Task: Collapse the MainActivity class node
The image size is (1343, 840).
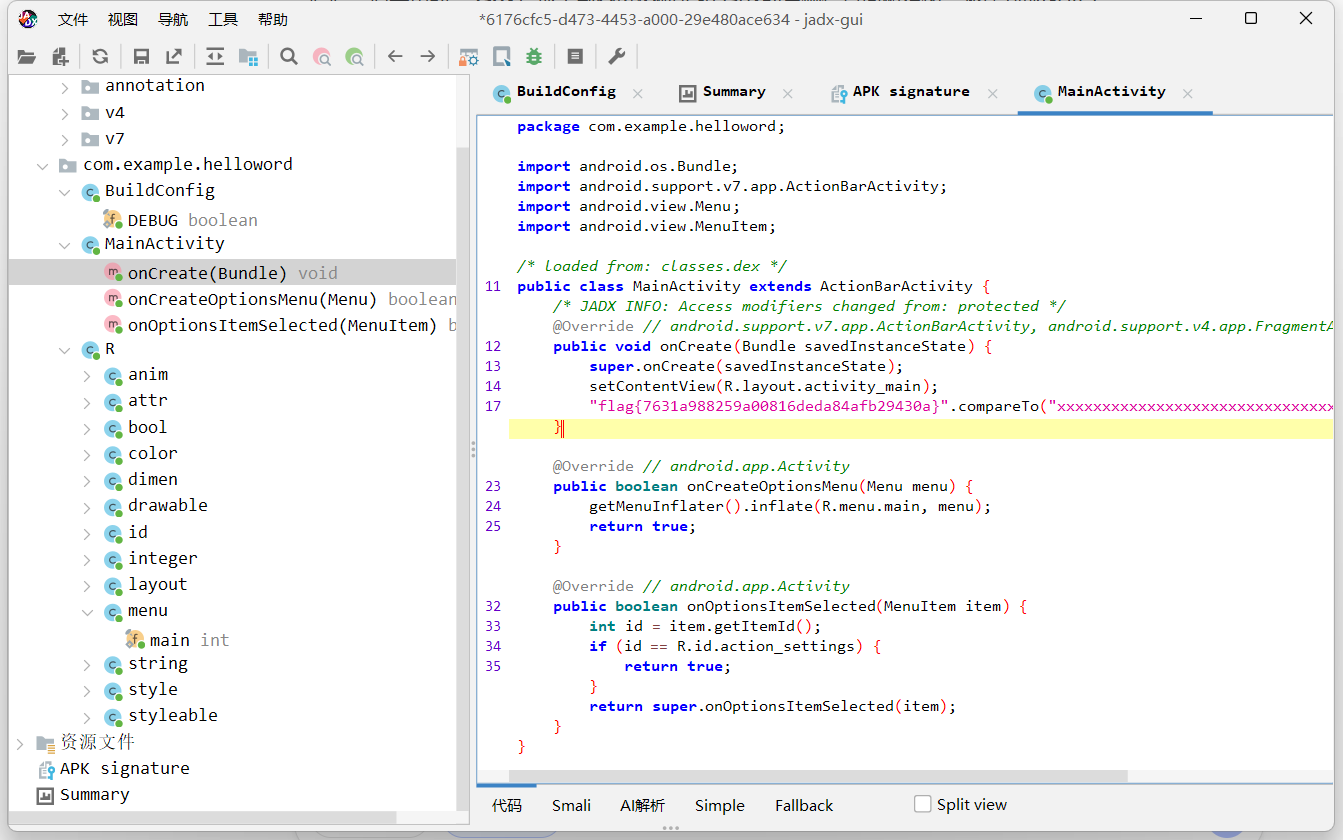Action: click(x=65, y=244)
